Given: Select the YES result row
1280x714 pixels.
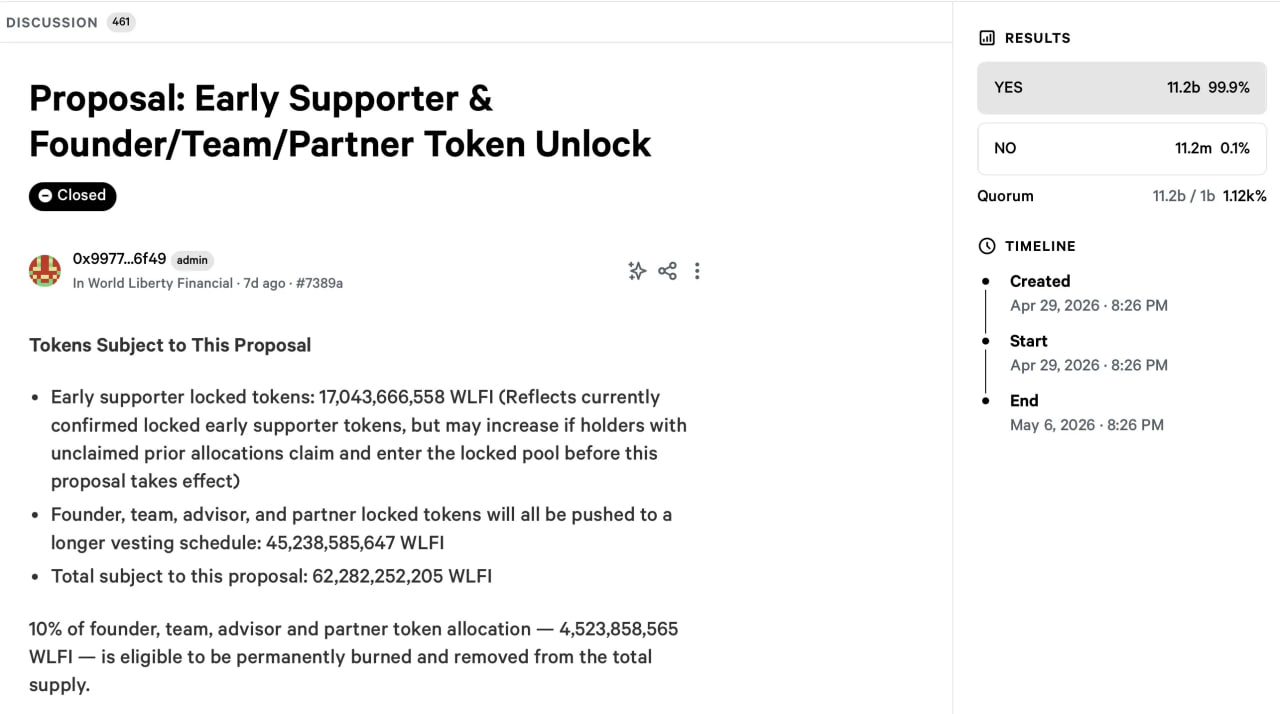Looking at the screenshot, I should click(x=1122, y=88).
